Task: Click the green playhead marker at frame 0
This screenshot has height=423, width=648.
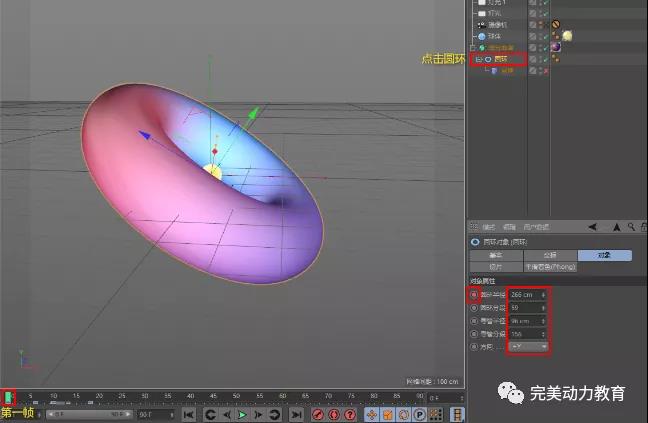Action: (10, 399)
